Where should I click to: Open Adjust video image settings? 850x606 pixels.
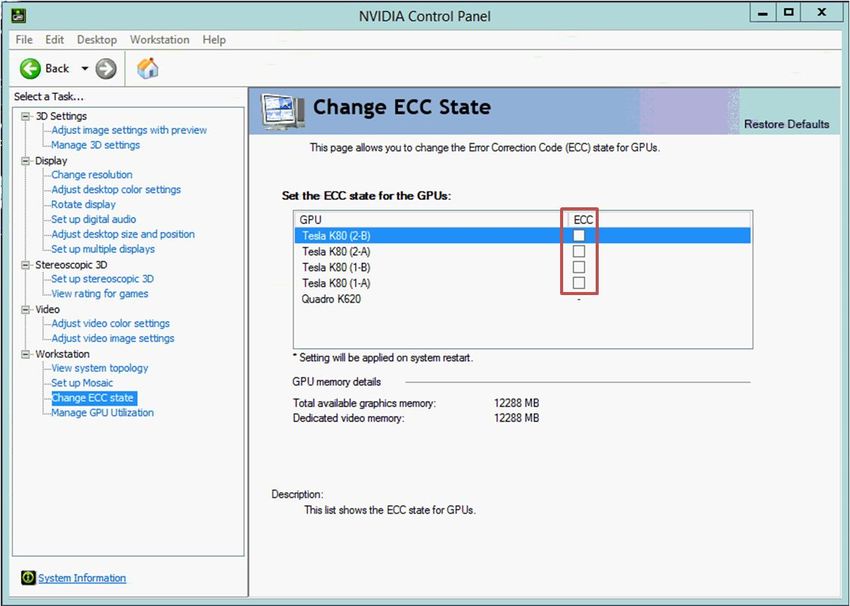coord(113,338)
